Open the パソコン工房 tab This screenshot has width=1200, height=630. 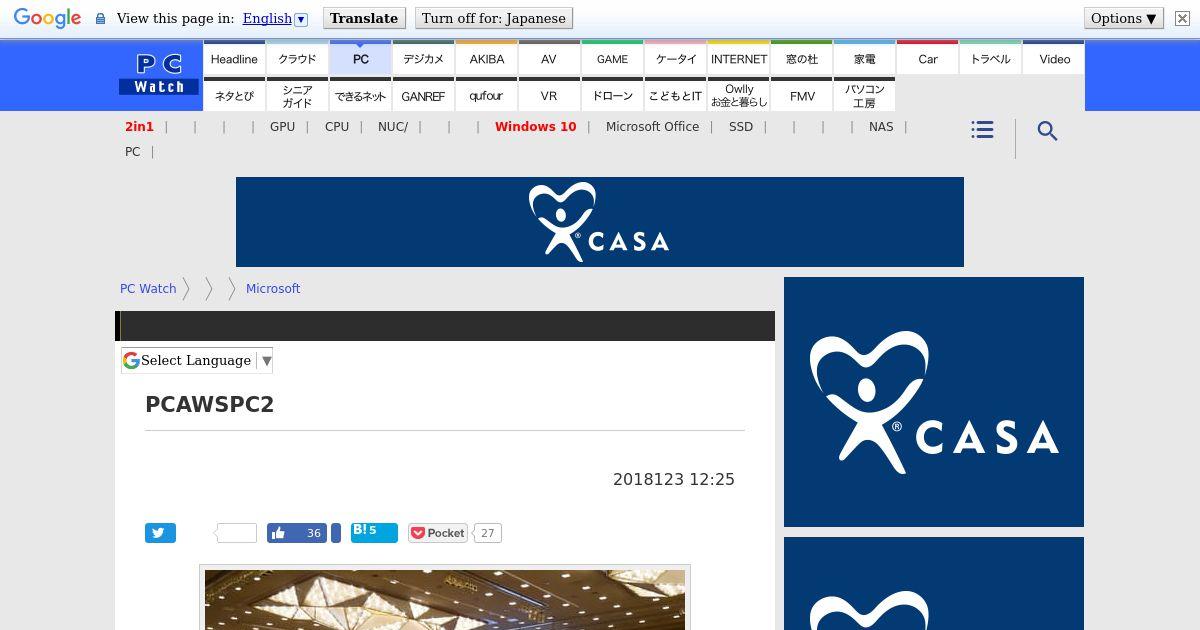point(864,96)
